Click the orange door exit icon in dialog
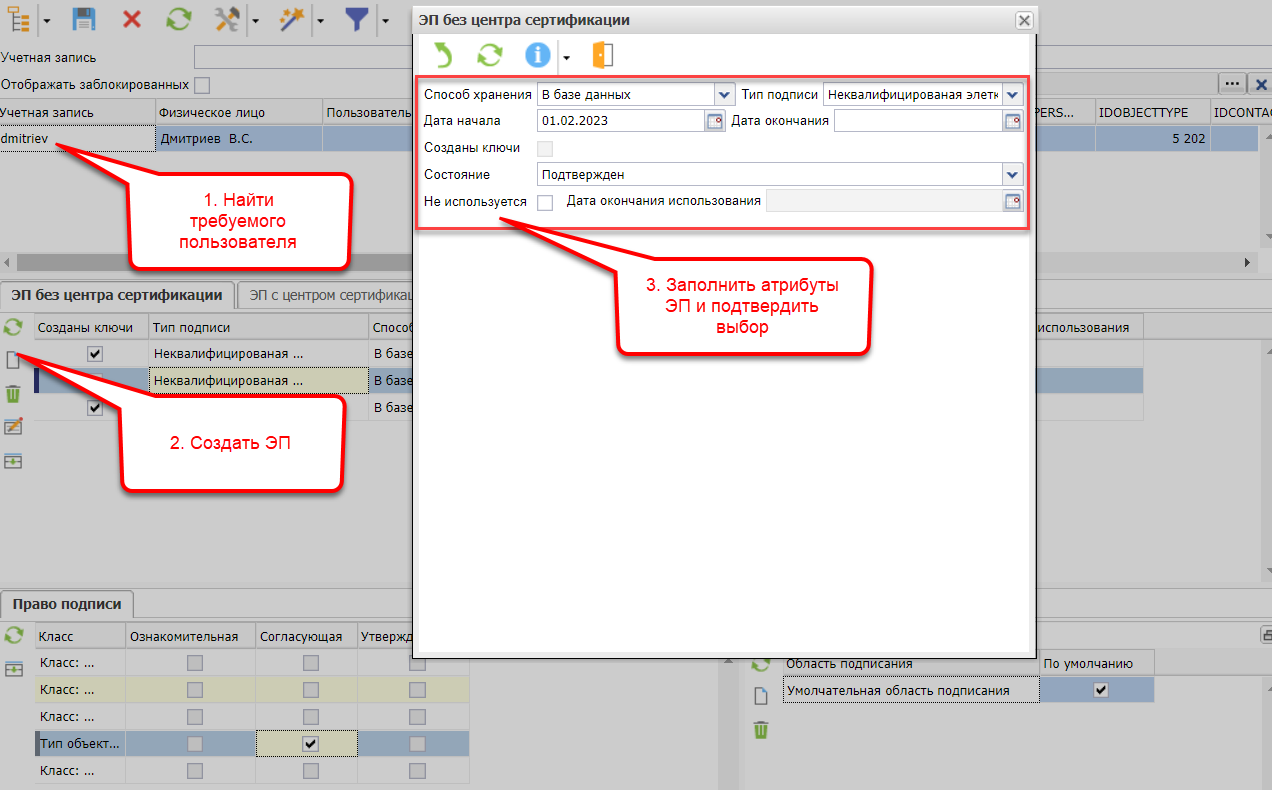Viewport: 1272px width, 790px height. pos(602,56)
